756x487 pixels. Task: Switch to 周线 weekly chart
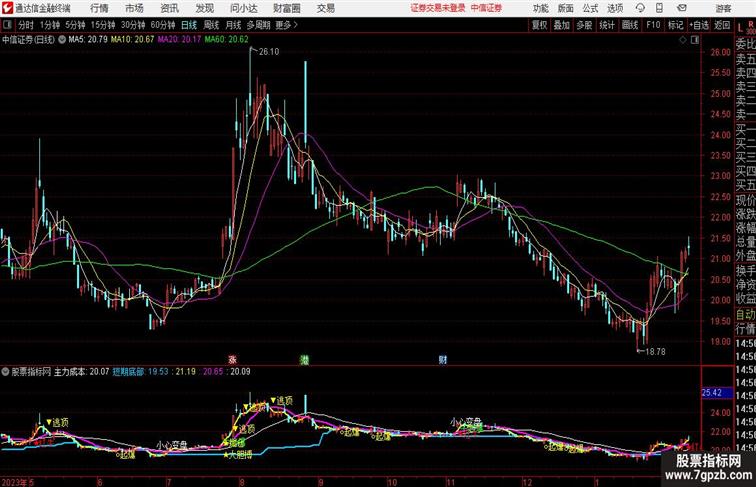pyautogui.click(x=211, y=25)
